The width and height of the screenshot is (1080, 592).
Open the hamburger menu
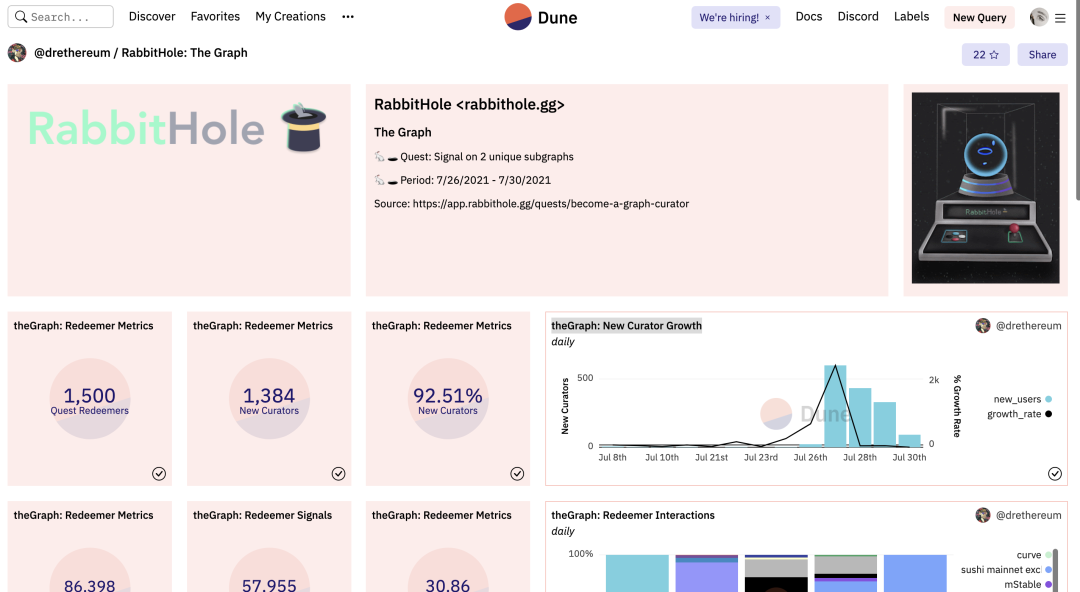(1060, 18)
